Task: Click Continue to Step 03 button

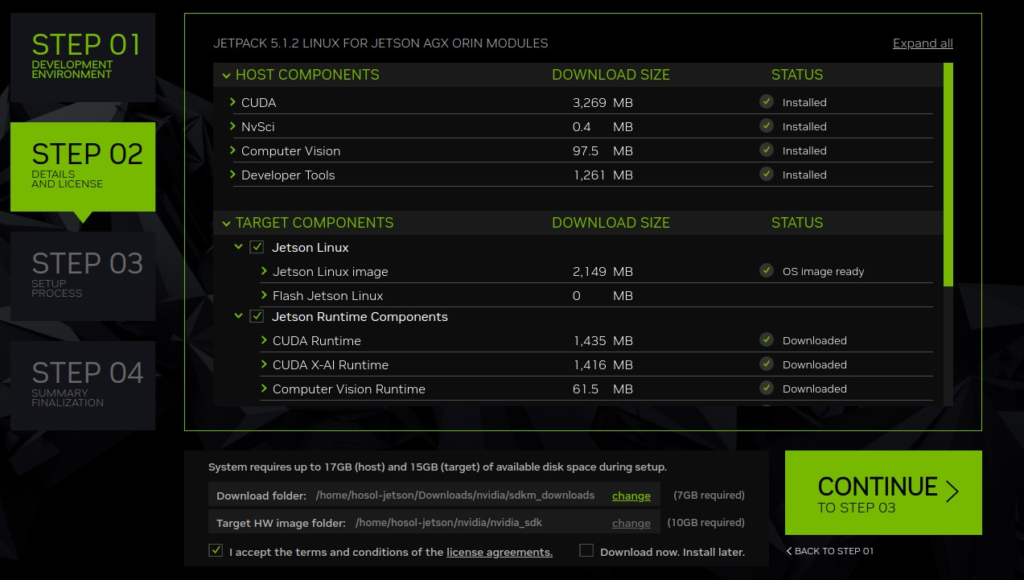Action: click(883, 492)
